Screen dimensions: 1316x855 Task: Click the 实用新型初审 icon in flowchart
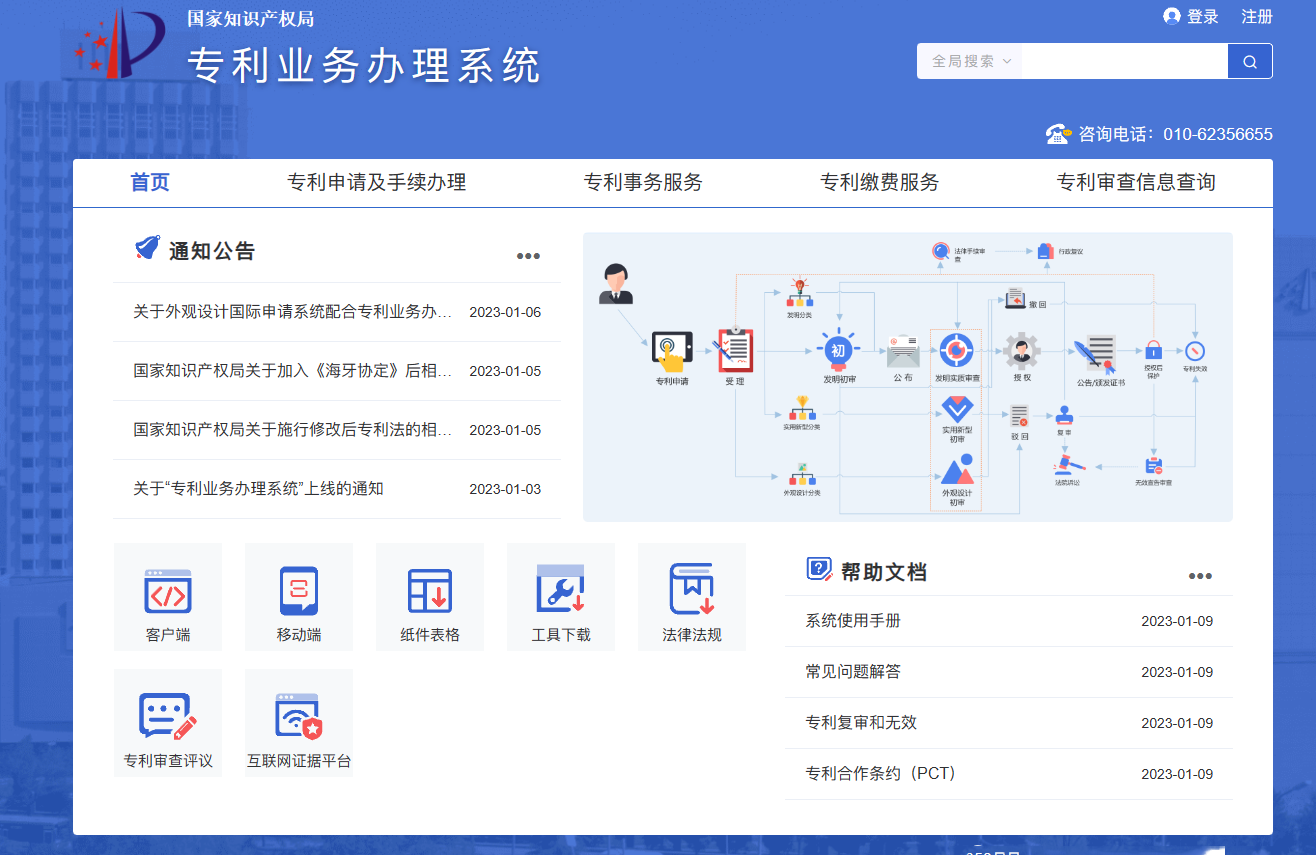[957, 409]
